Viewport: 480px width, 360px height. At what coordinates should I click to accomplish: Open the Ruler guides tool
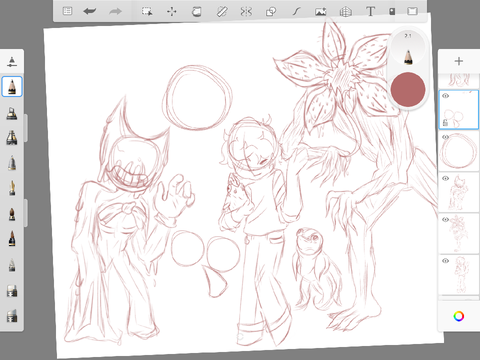[222, 12]
